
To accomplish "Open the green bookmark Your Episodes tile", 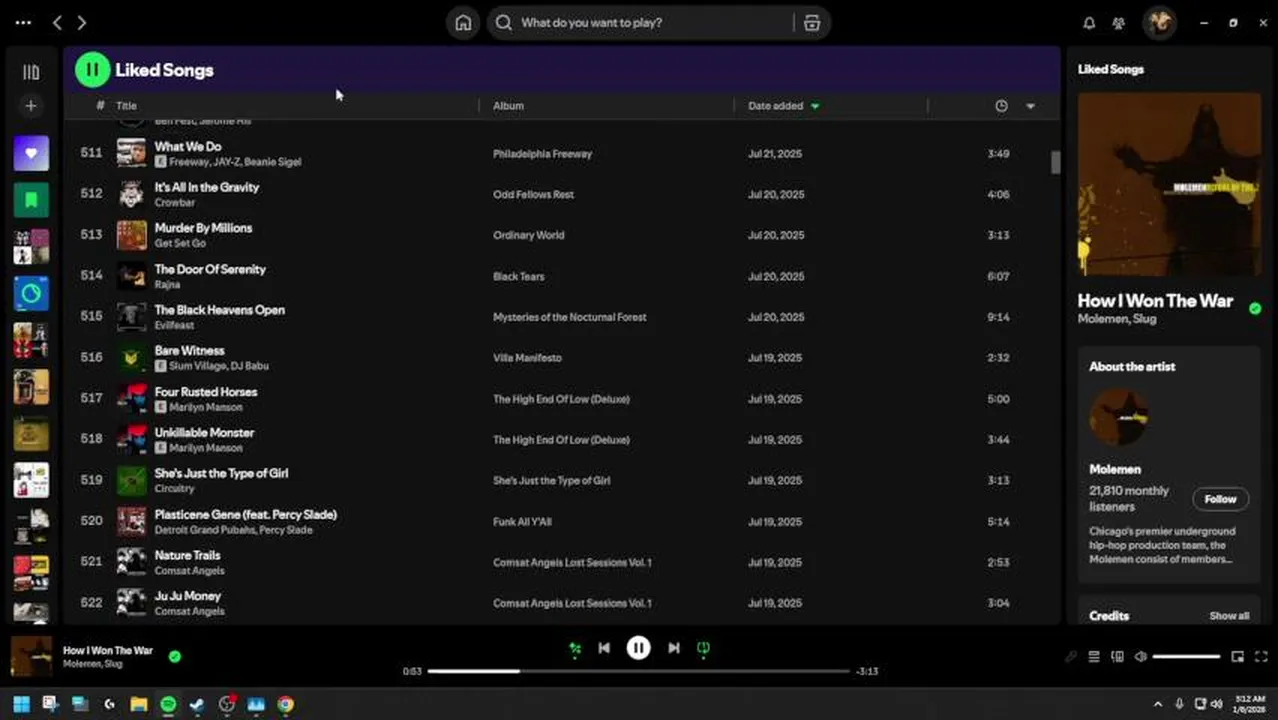I will [x=31, y=200].
